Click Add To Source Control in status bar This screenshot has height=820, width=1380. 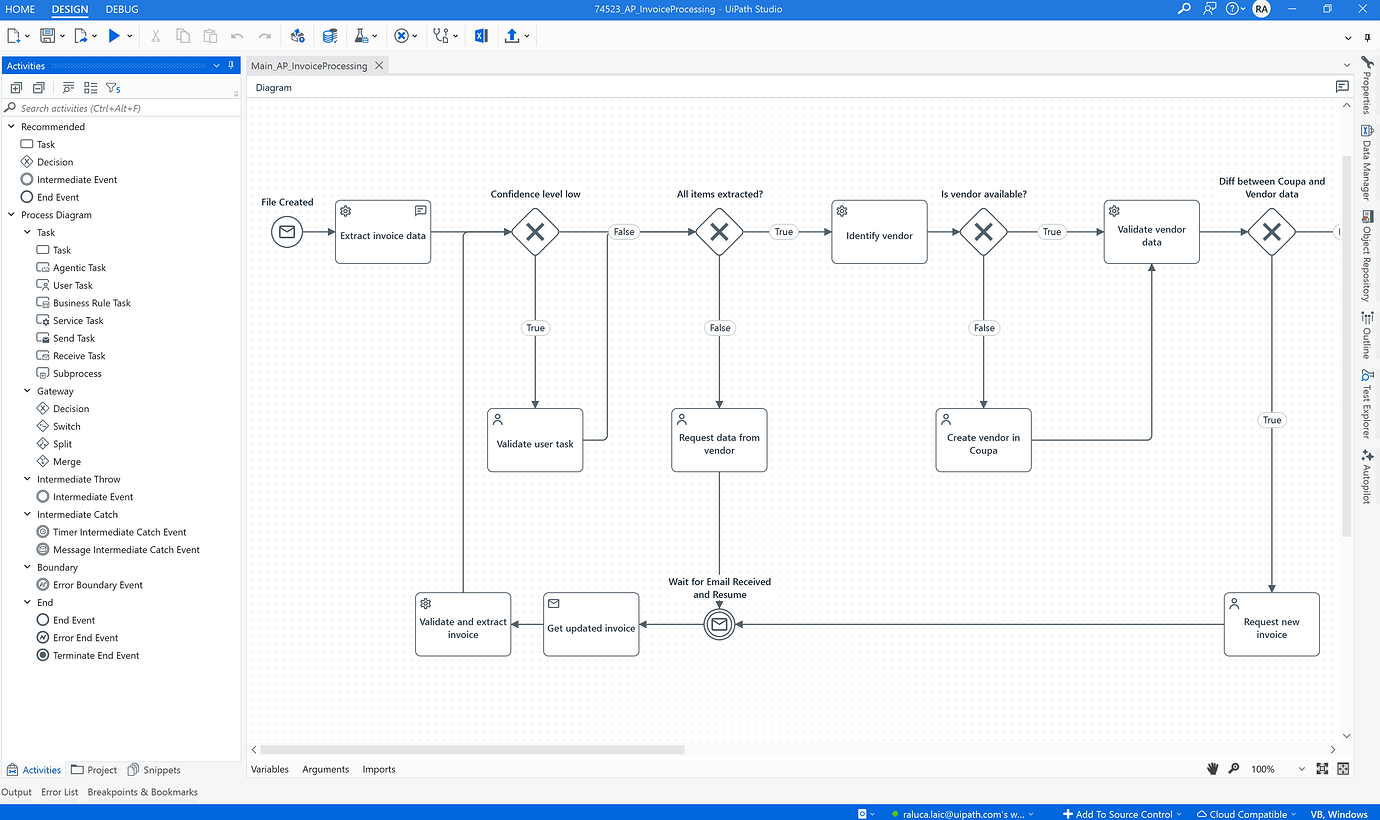[x=1121, y=813]
